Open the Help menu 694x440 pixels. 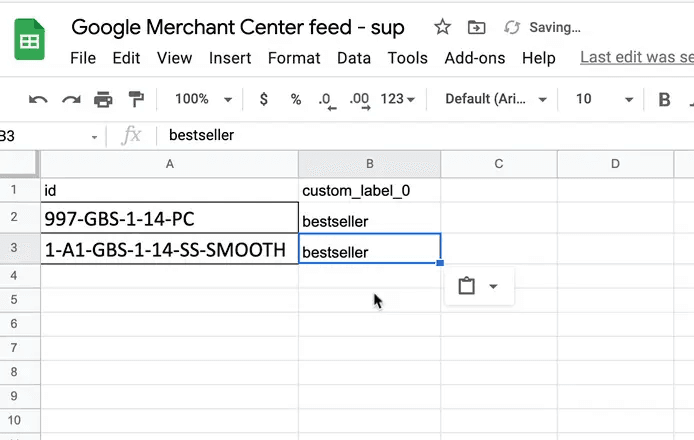click(539, 58)
